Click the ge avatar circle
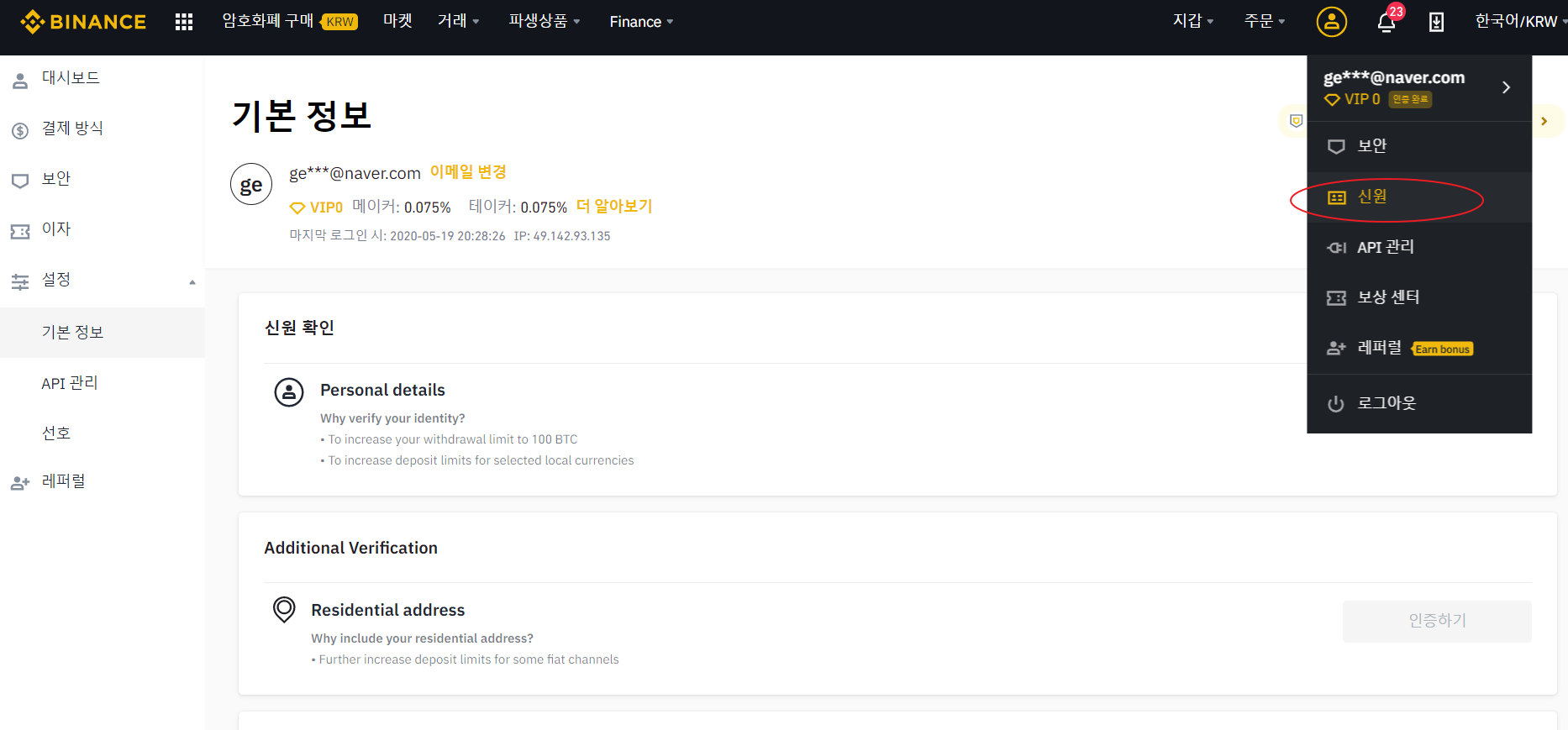This screenshot has height=730, width=1568. 251,184
